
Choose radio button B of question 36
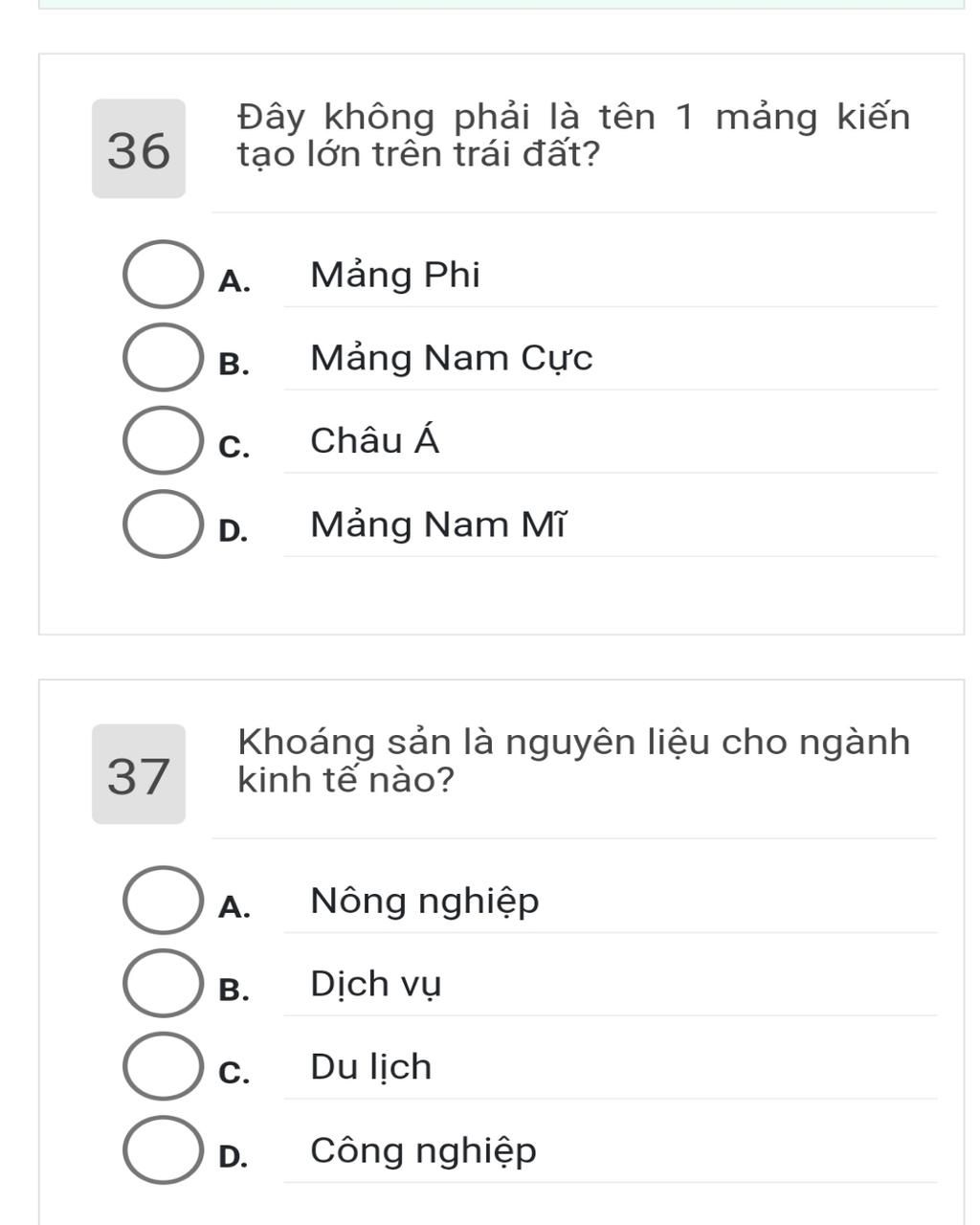pos(163,358)
